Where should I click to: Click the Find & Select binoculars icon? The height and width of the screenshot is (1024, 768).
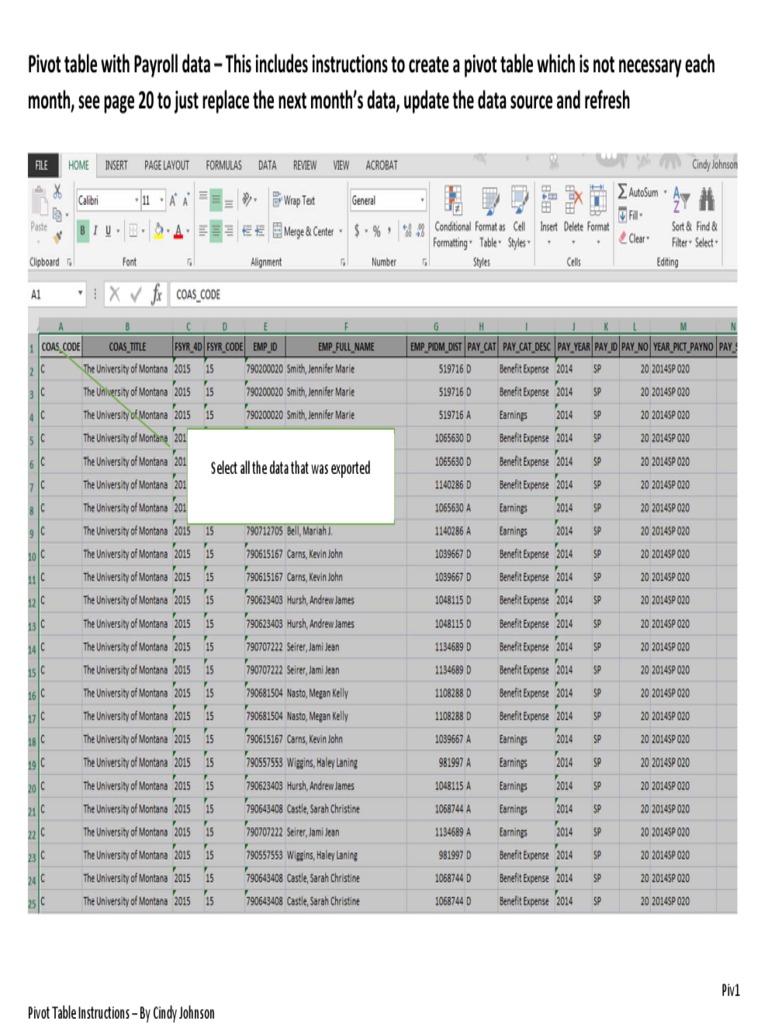click(707, 200)
